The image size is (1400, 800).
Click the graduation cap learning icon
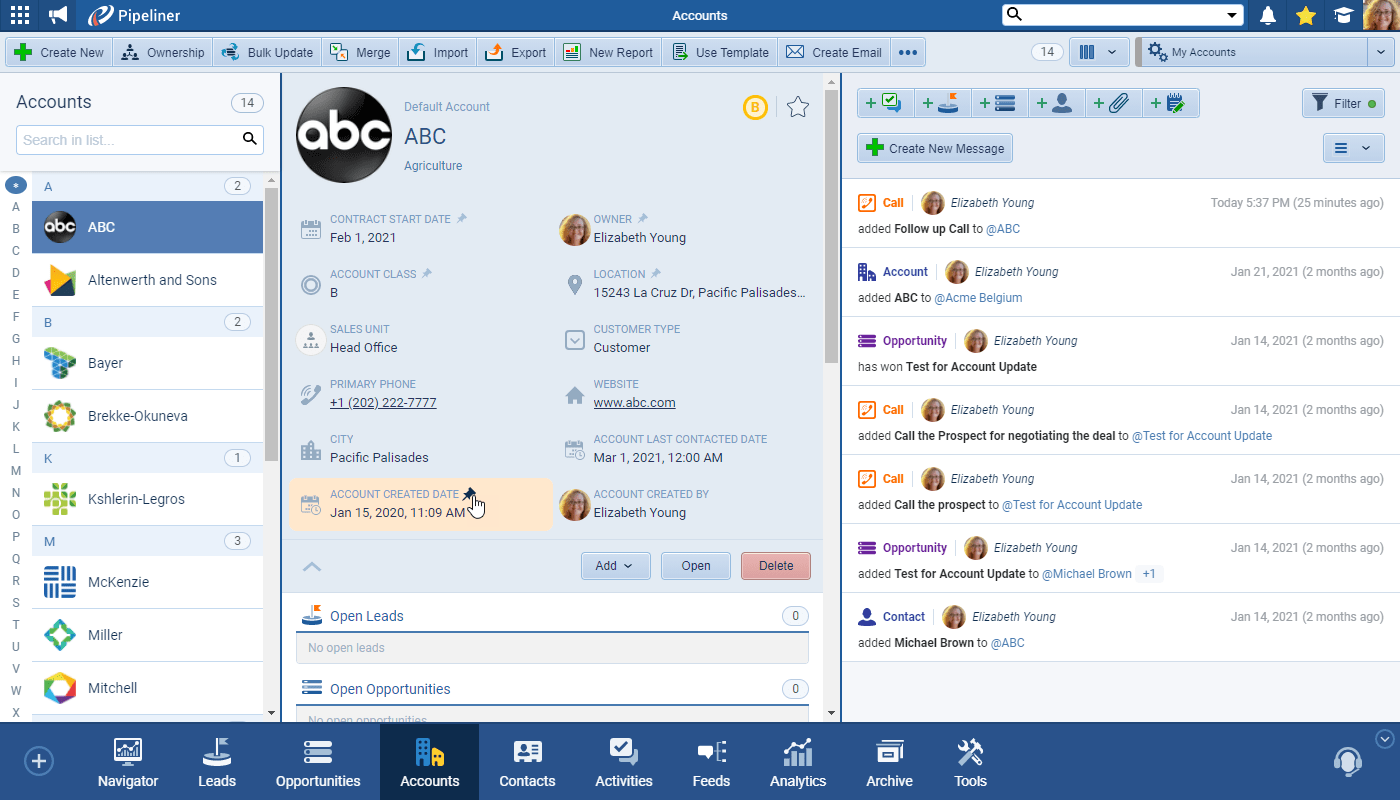tap(1341, 15)
